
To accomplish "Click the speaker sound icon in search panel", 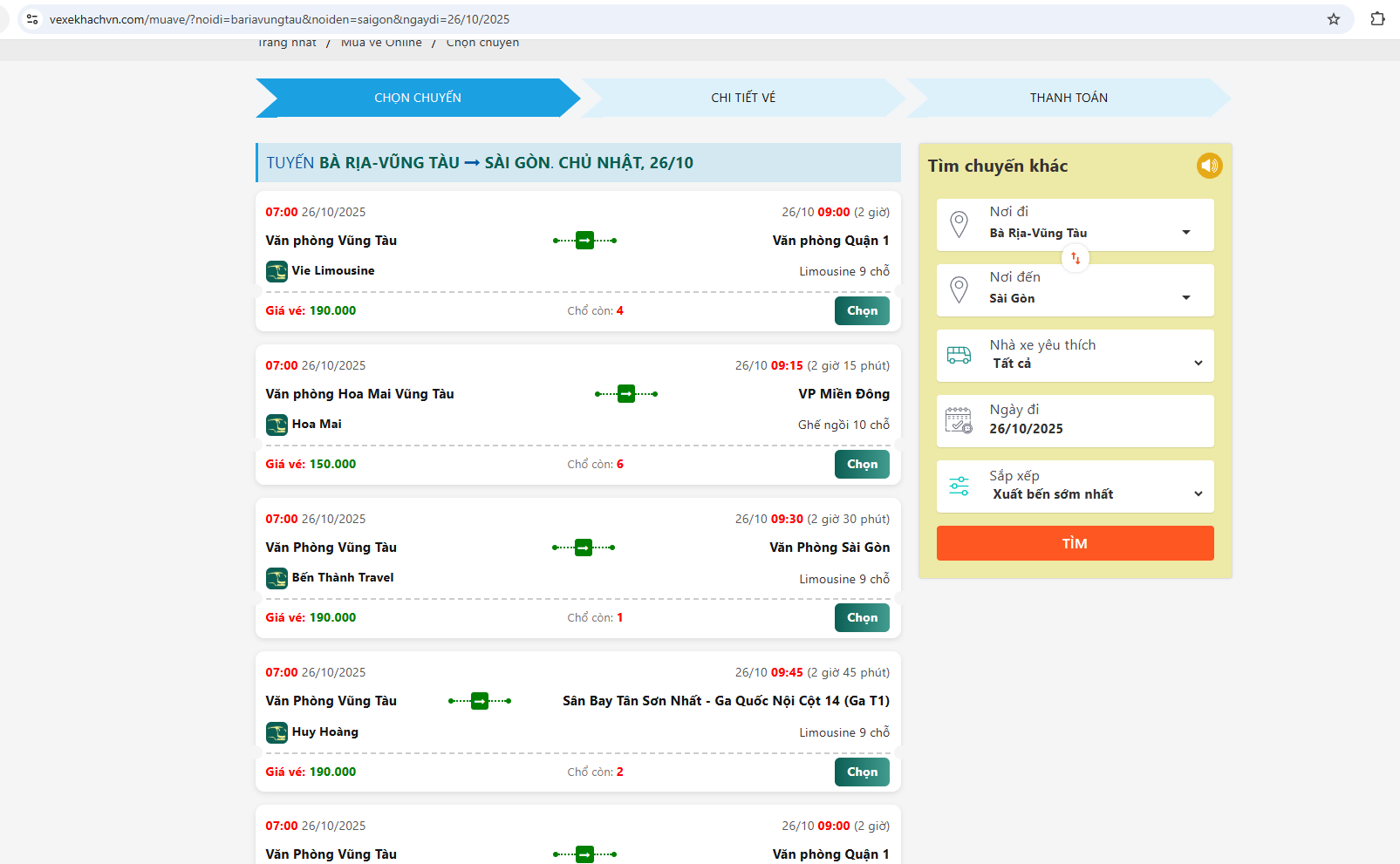I will (1209, 166).
